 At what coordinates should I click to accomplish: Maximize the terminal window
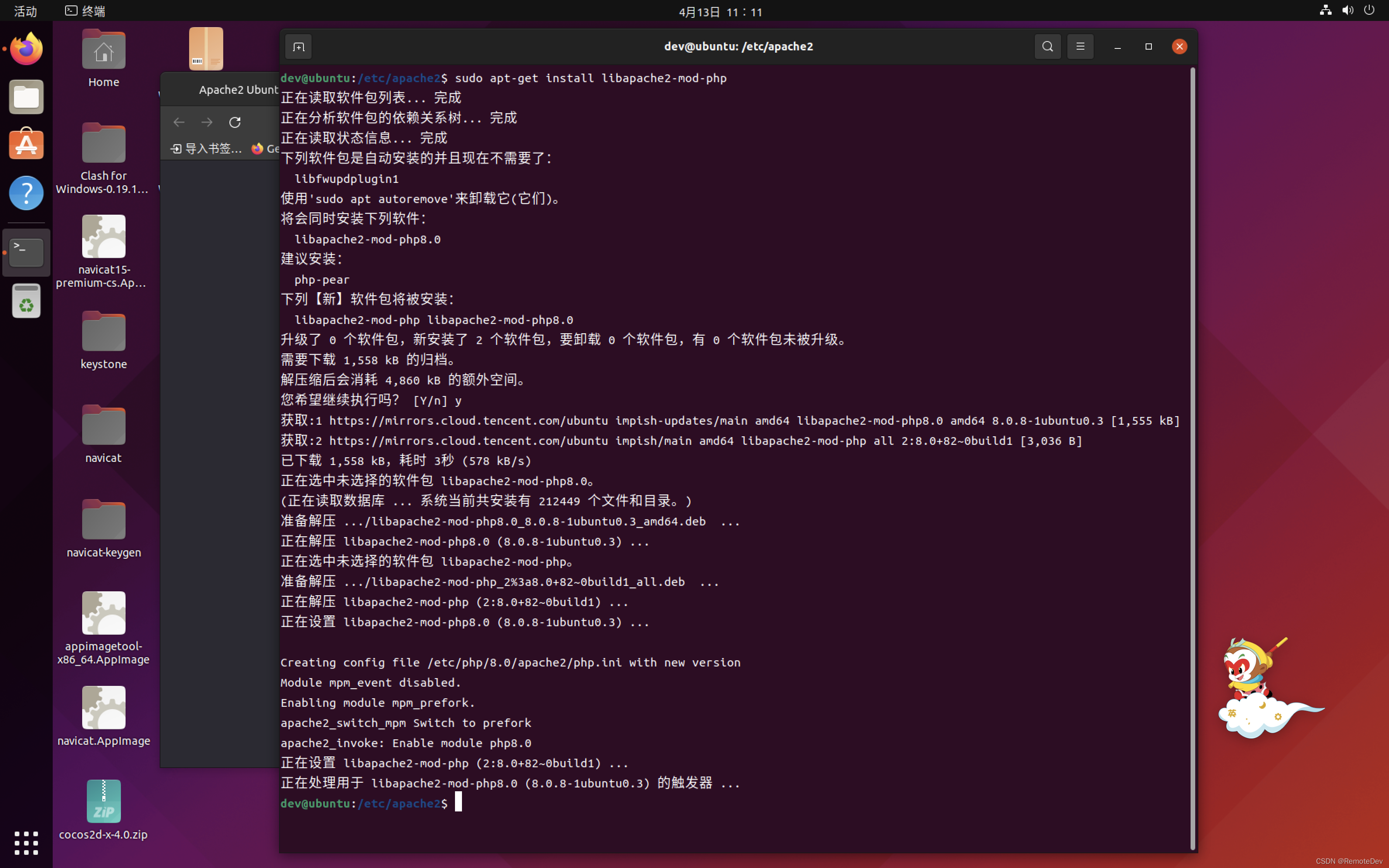[1148, 46]
